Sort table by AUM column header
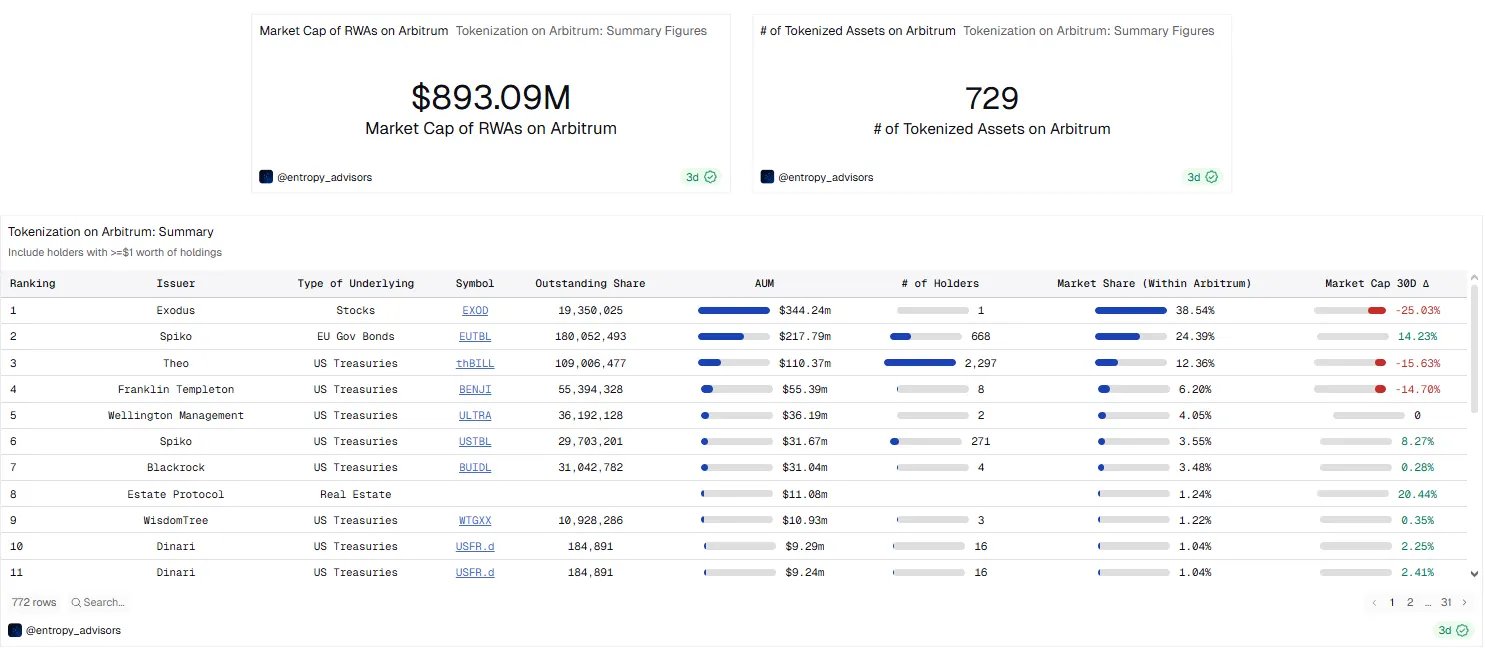Screen dimensions: 1485x657 [764, 283]
